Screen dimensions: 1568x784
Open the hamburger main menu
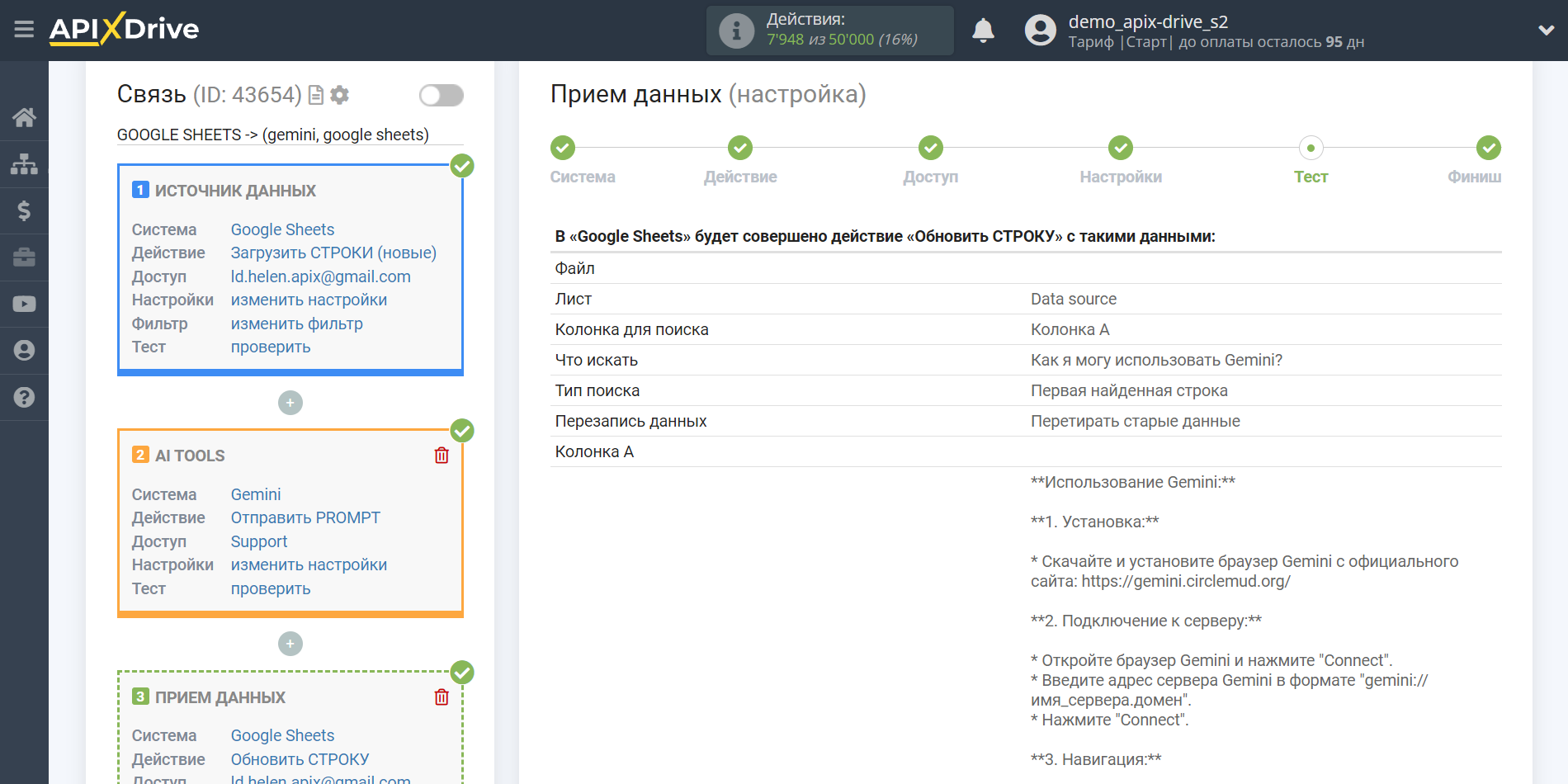(24, 30)
